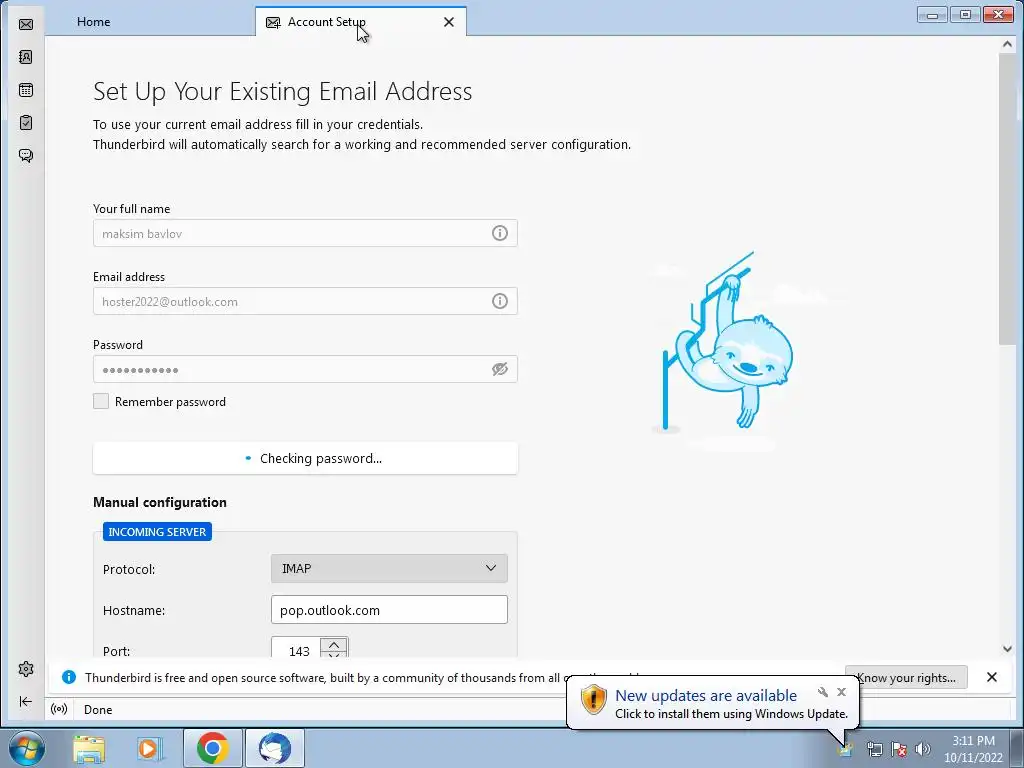Viewport: 1024px width, 768px height.
Task: Close the Account Setup tab
Action: (449, 22)
